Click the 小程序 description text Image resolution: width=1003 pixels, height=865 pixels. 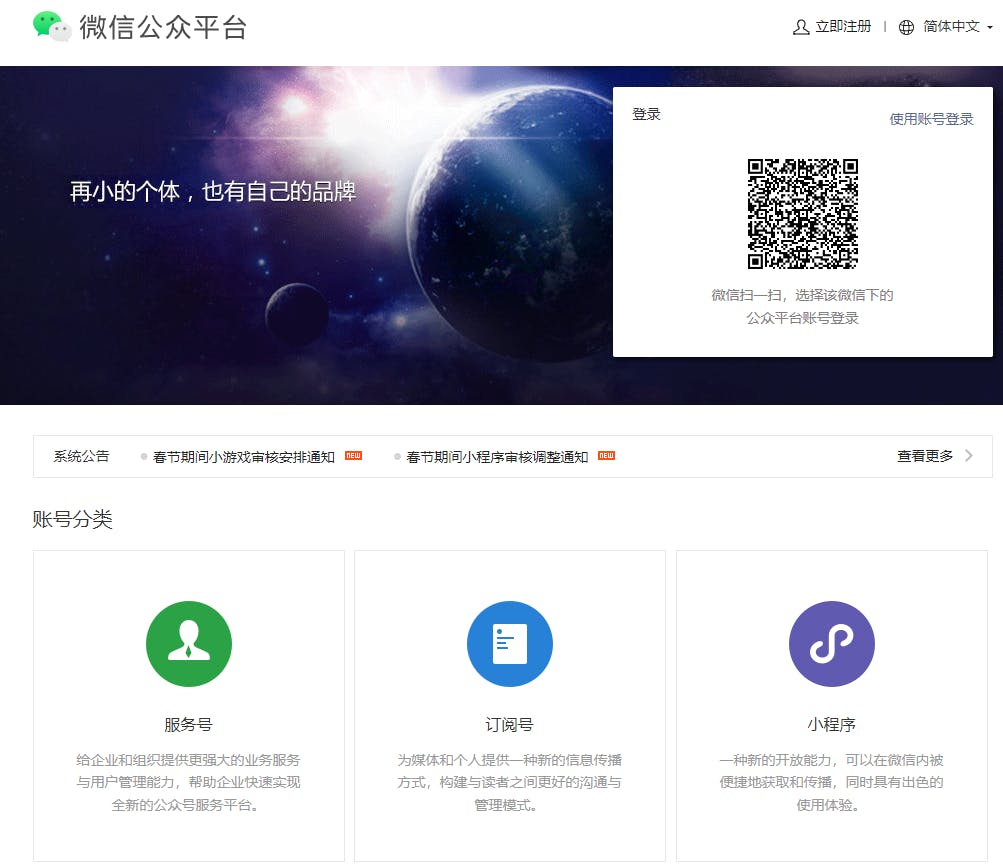click(831, 782)
